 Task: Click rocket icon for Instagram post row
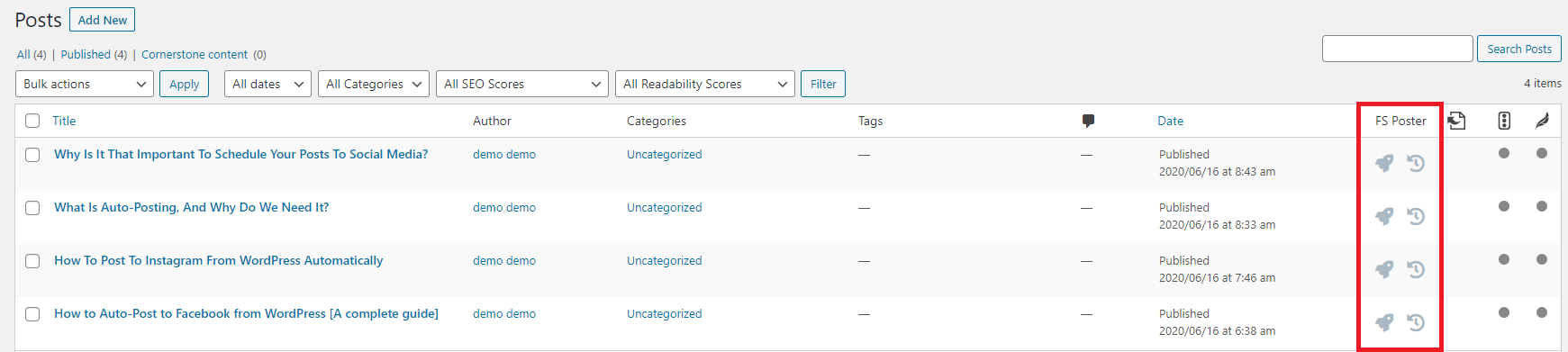tap(1384, 269)
